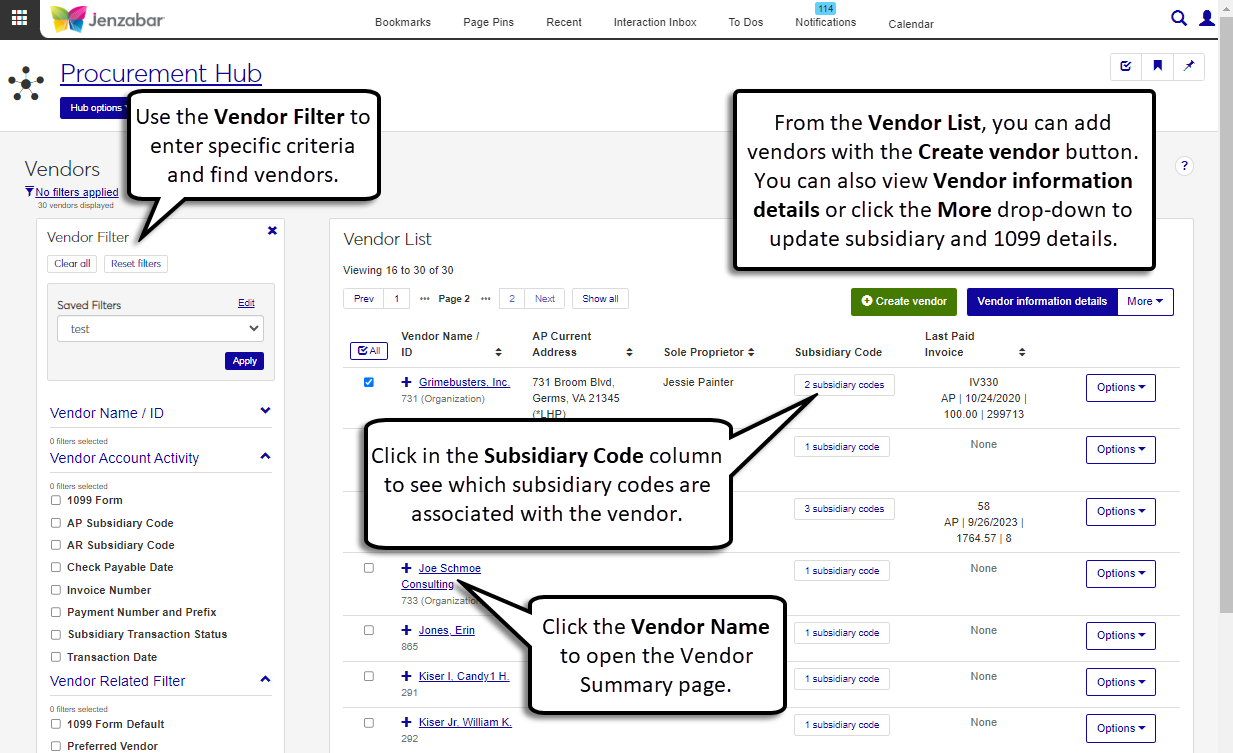Open Notifications in top navigation

(825, 22)
